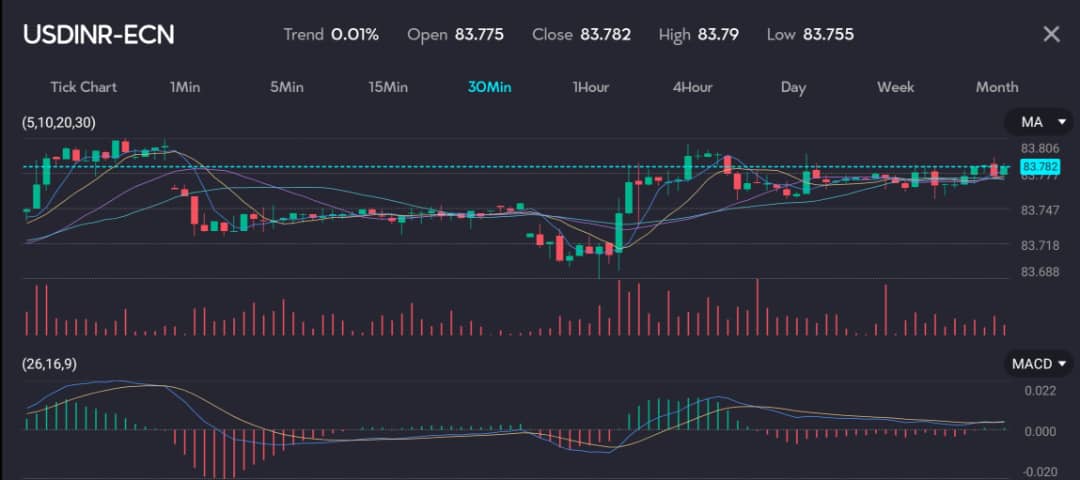
Task: Switch to the Tick Chart view
Action: 83,87
